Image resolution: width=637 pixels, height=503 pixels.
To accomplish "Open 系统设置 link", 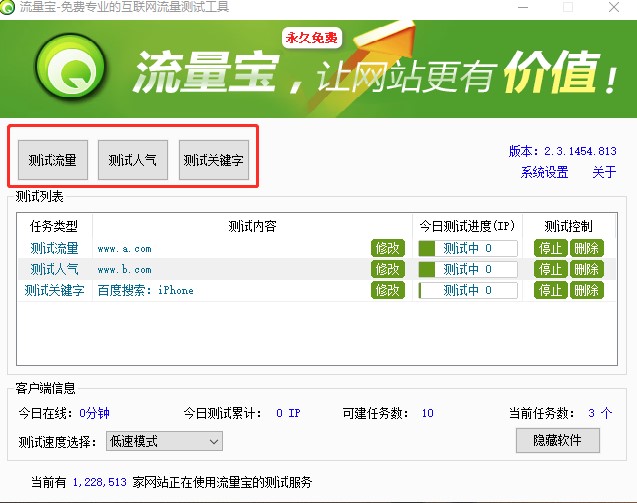I will tap(544, 172).
